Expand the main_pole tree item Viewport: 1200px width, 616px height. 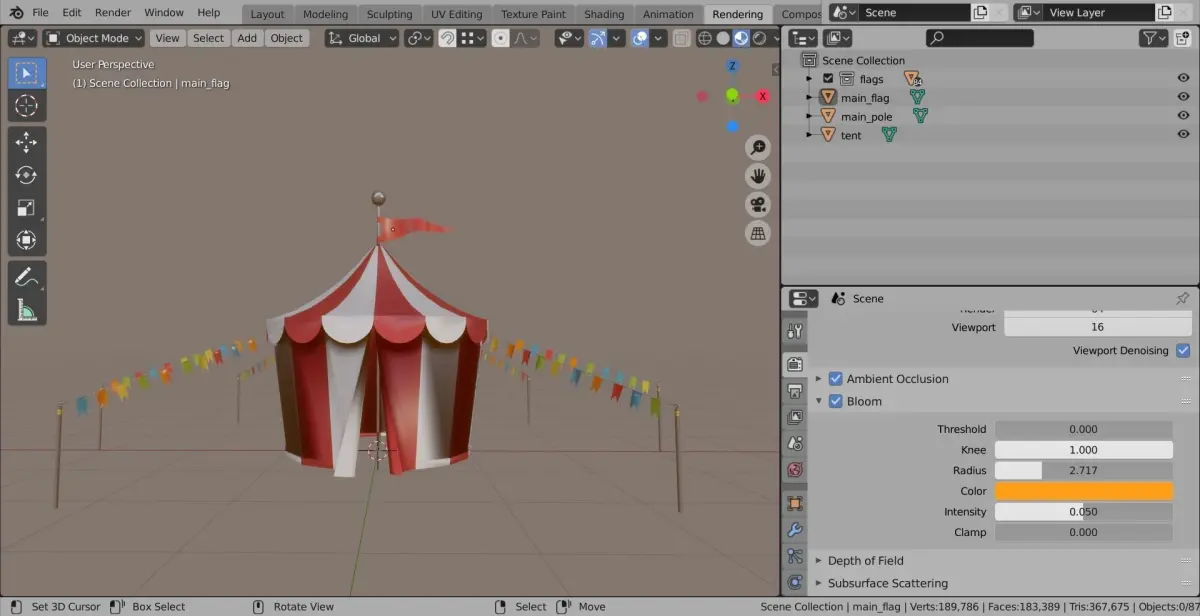(810, 116)
